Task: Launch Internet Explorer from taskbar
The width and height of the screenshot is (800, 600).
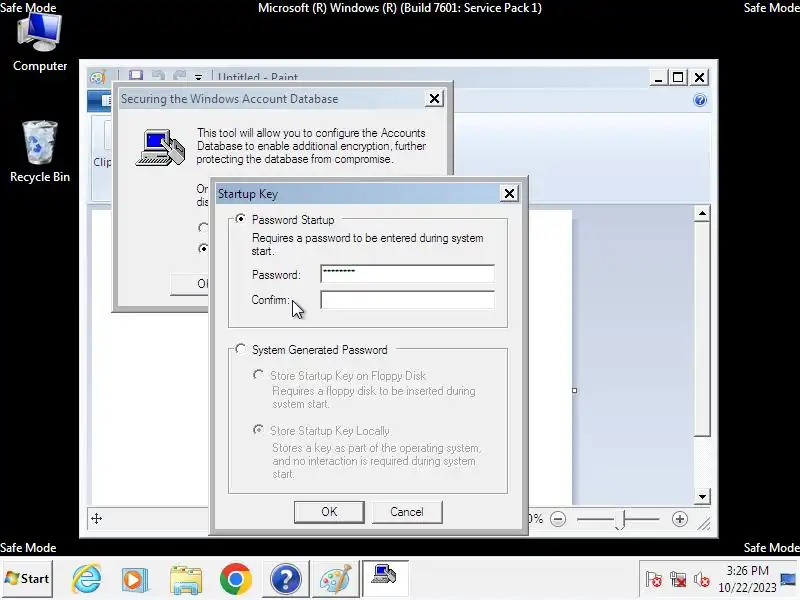Action: (86, 579)
